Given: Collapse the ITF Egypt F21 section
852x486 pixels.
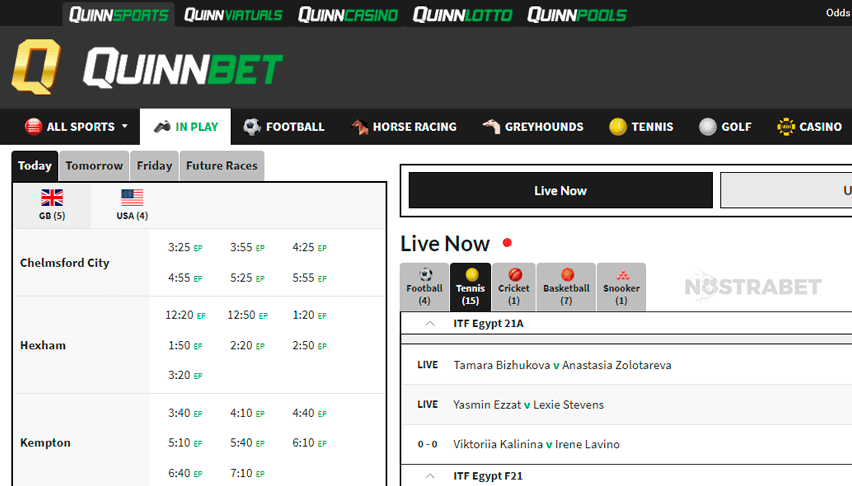Looking at the screenshot, I should 430,476.
